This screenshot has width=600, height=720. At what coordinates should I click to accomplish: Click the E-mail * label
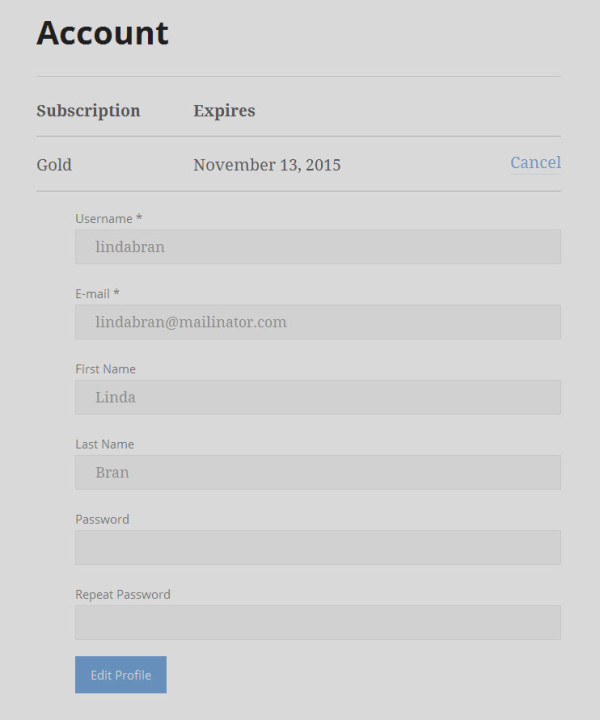point(97,294)
